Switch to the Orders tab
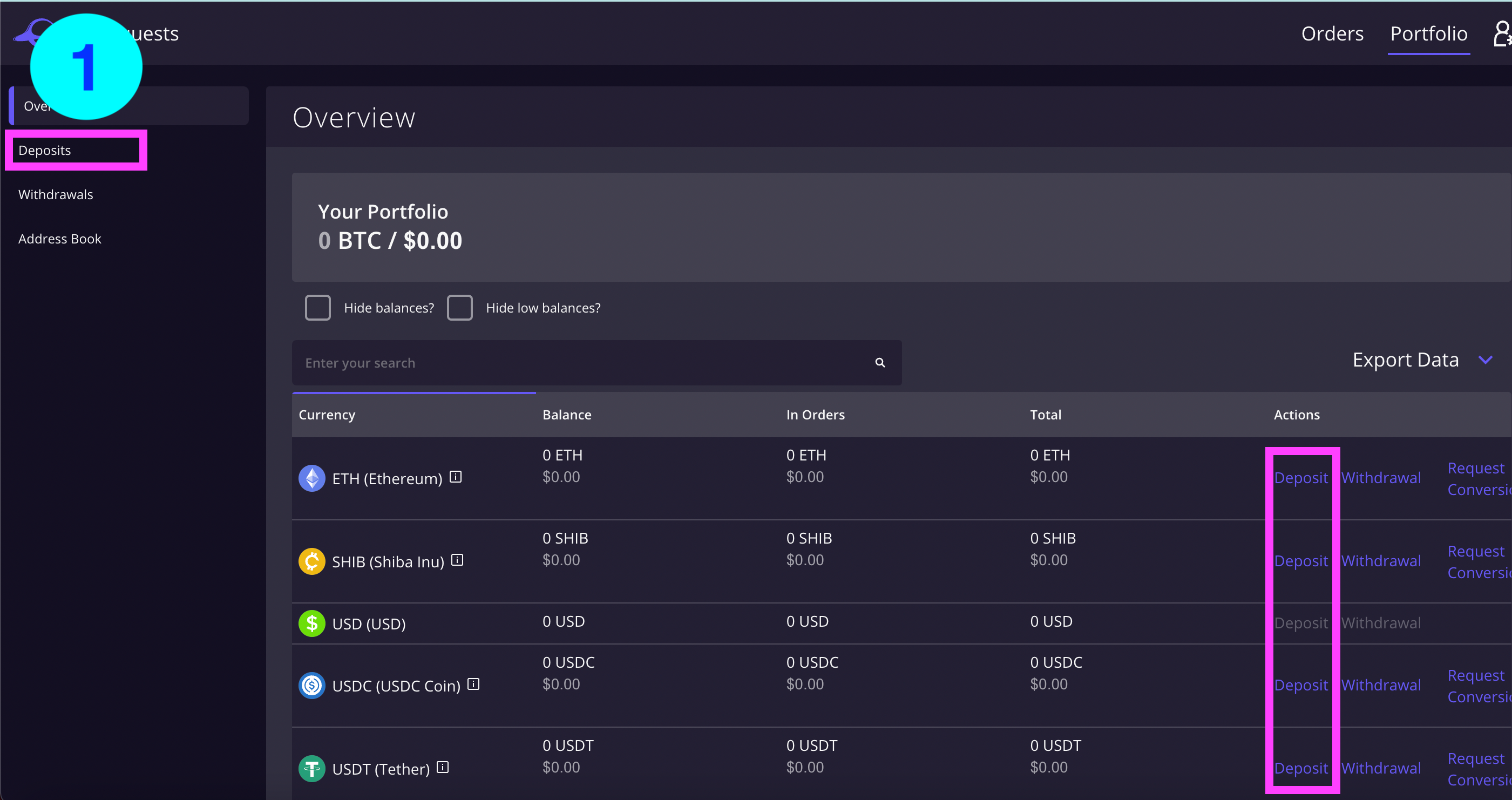1512x800 pixels. (x=1332, y=33)
